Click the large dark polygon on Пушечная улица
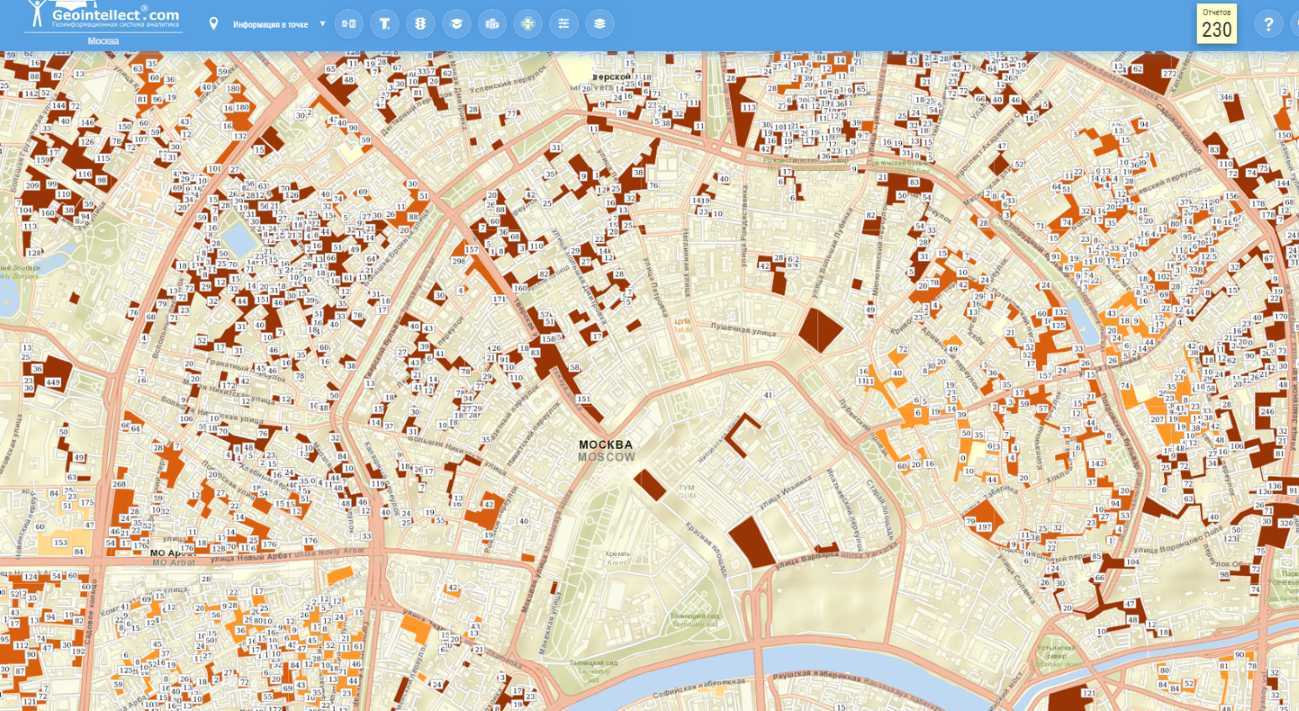The height and width of the screenshot is (711, 1299). click(820, 329)
